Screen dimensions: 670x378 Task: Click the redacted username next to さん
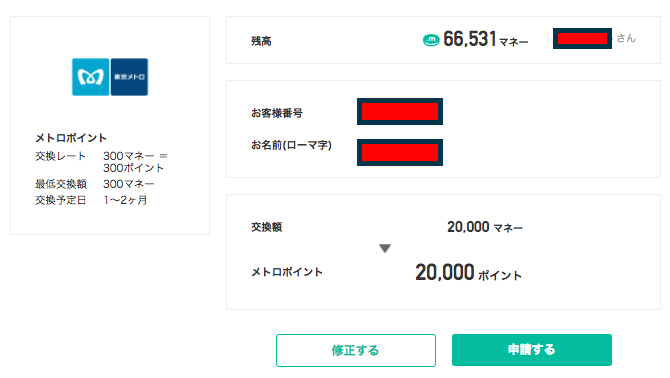(582, 38)
